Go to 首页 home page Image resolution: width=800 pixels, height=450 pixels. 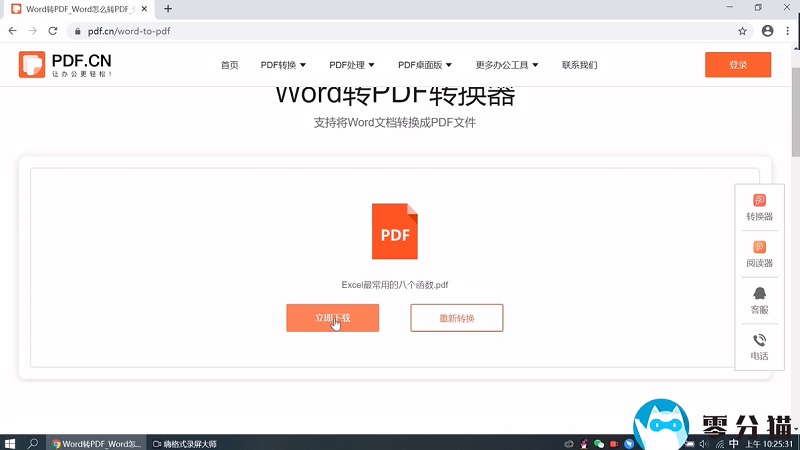230,65
